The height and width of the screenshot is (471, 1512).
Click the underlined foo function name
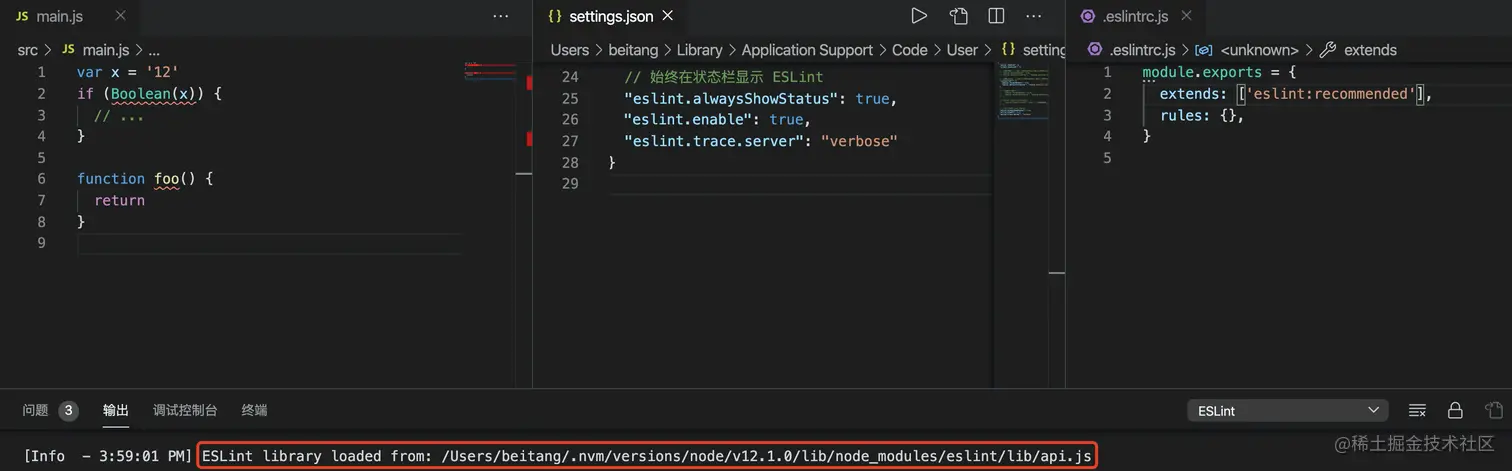[166, 179]
